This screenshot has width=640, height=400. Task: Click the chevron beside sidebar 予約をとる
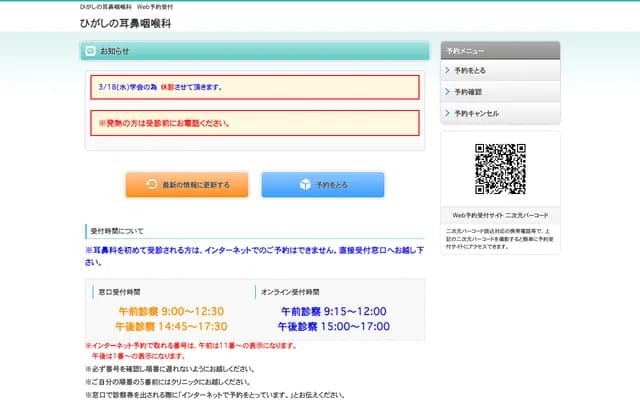(447, 71)
